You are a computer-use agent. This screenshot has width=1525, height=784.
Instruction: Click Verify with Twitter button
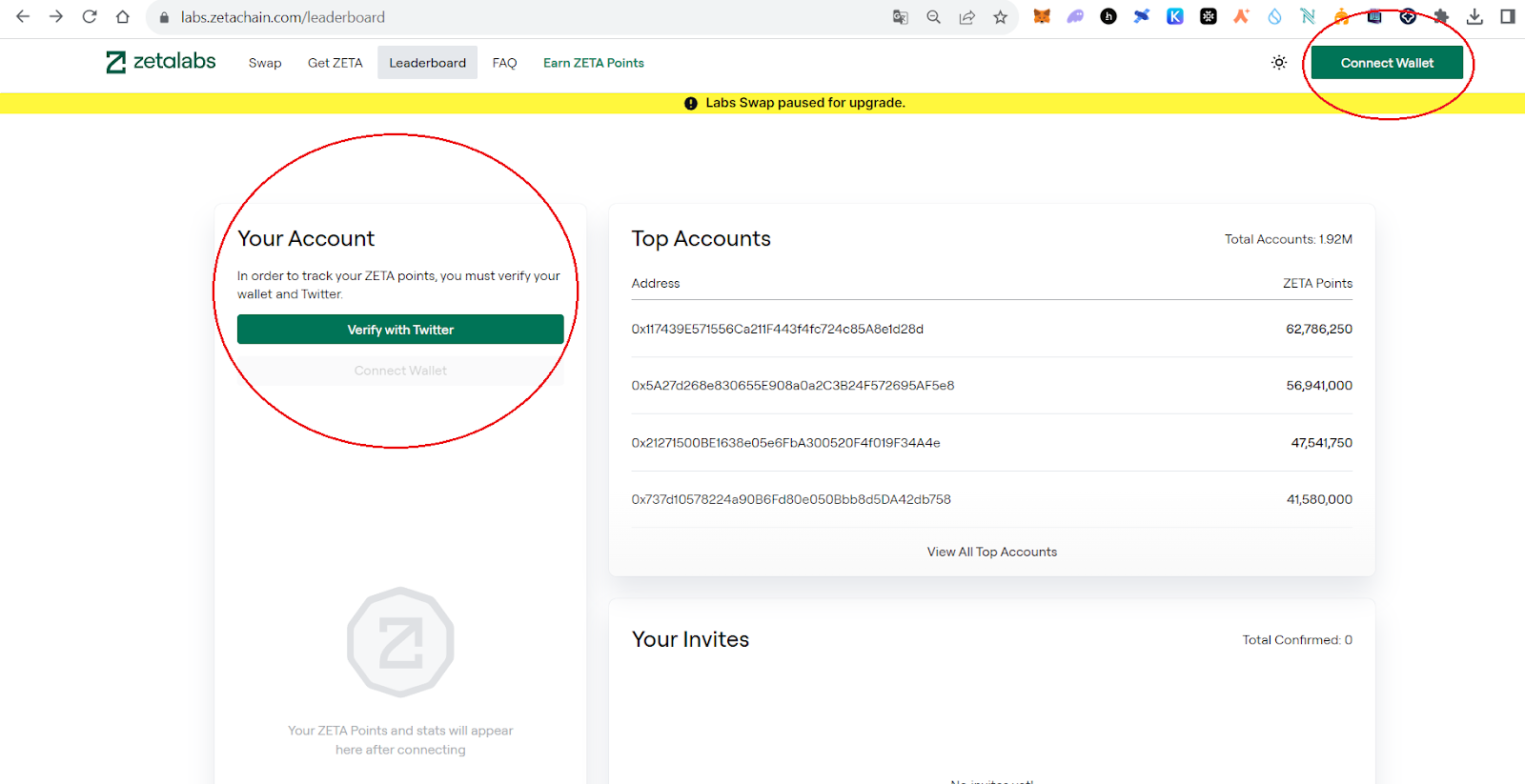400,330
